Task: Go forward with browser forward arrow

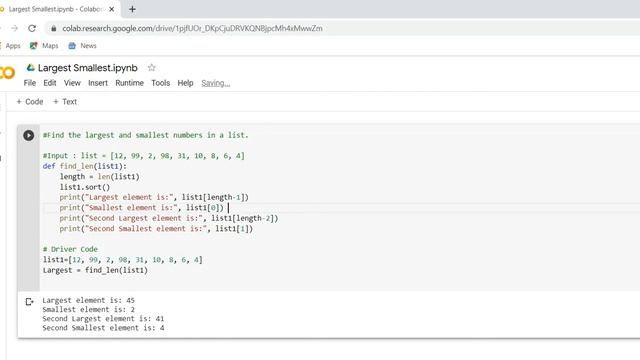Action: (x=15, y=28)
